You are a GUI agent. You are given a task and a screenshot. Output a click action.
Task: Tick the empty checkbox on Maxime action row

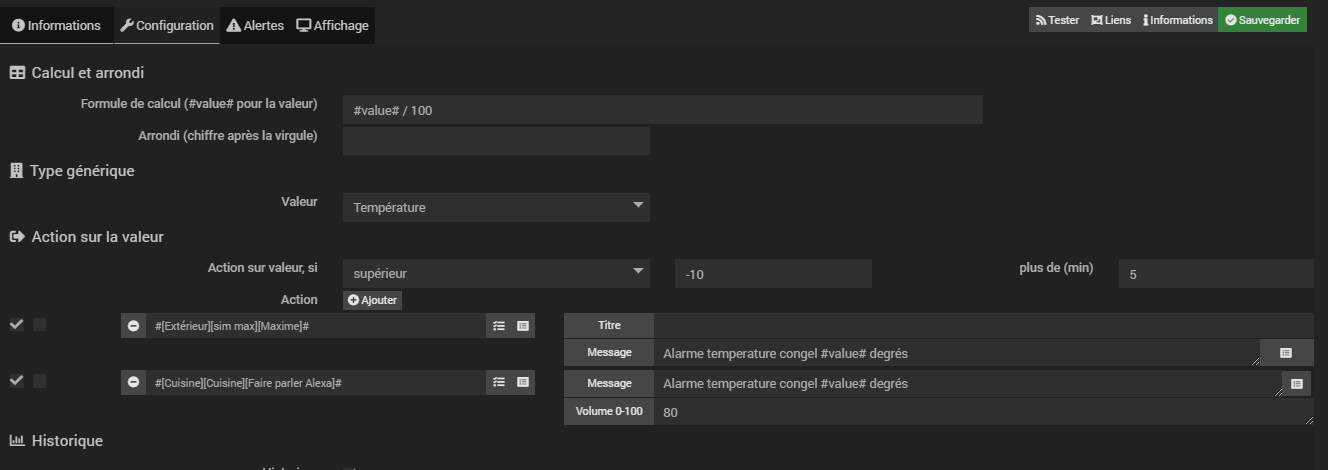(39, 324)
